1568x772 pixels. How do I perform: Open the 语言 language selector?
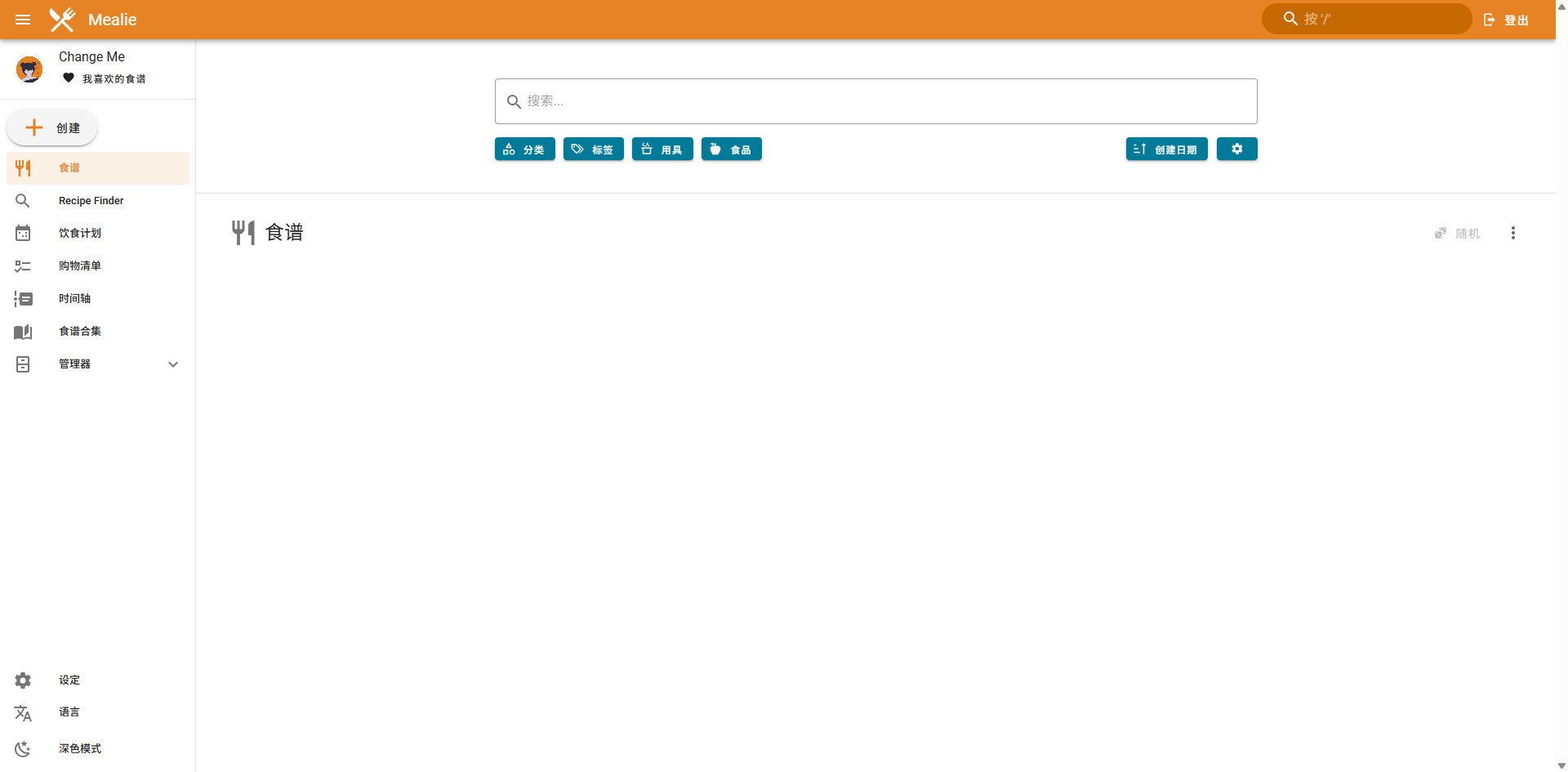tap(98, 712)
